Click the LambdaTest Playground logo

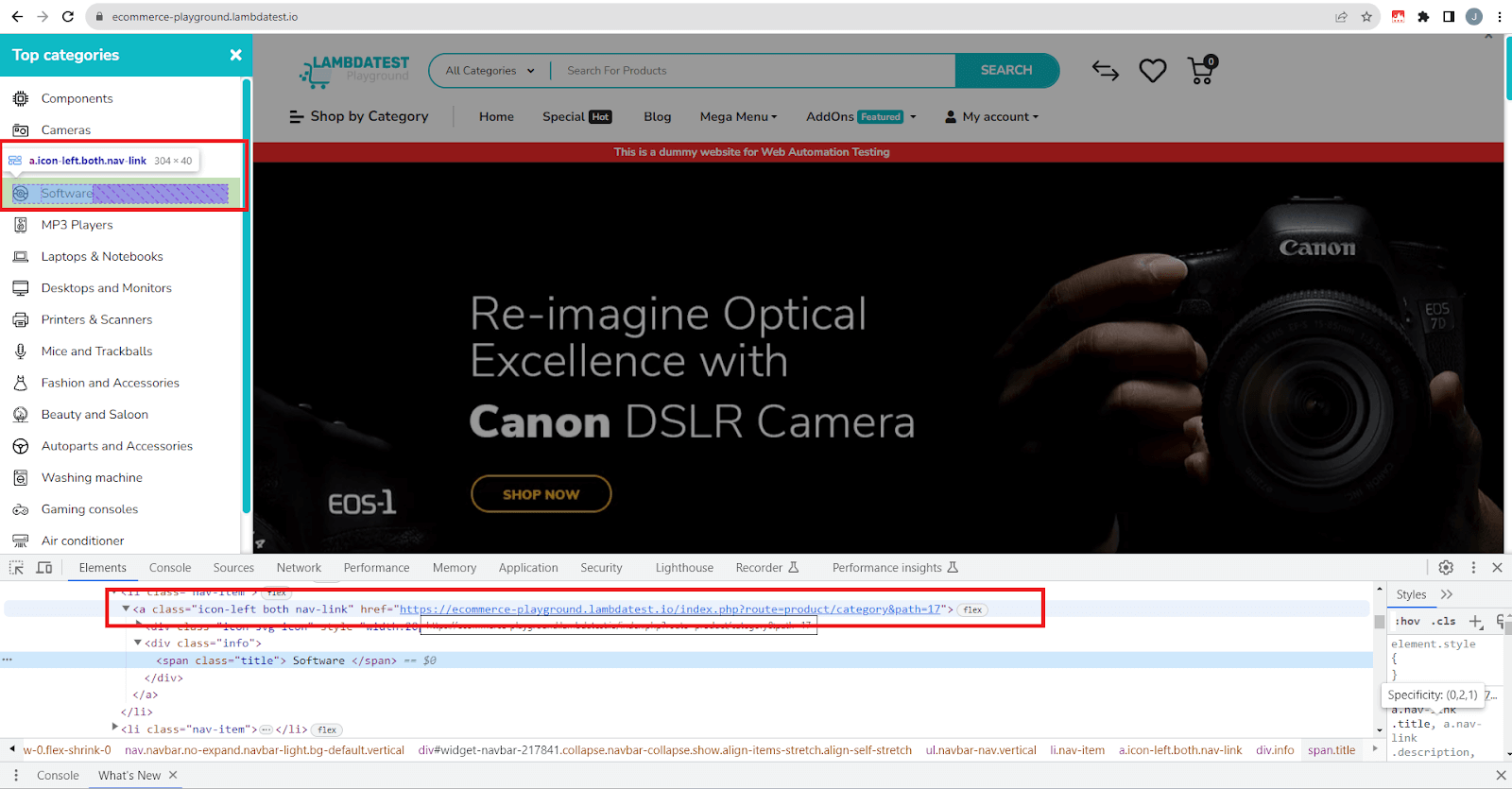[355, 71]
